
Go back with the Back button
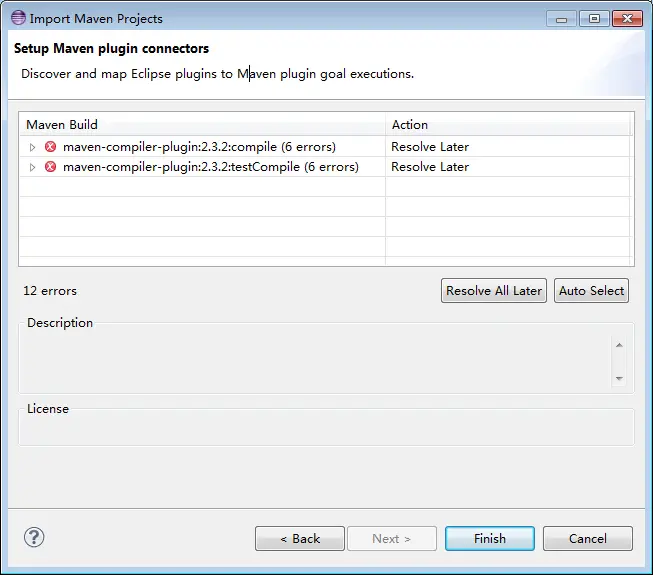(x=300, y=538)
